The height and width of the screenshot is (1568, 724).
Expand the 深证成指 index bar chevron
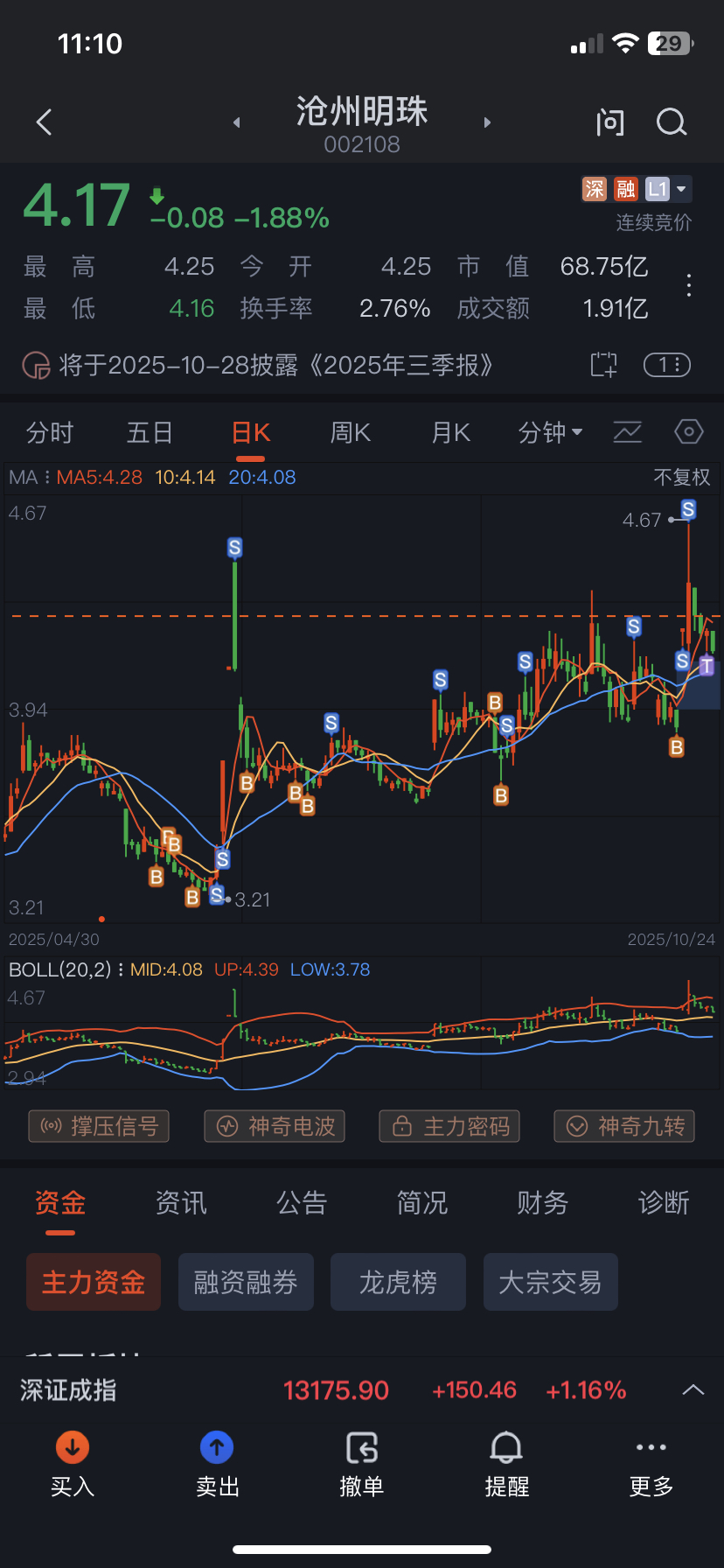(x=693, y=1390)
